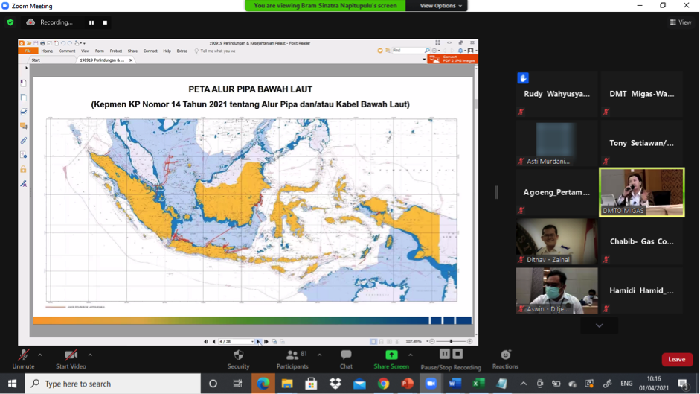This screenshot has width=700, height=394.
Task: Select the Hamidi Hamid participant tile
Action: 642,290
